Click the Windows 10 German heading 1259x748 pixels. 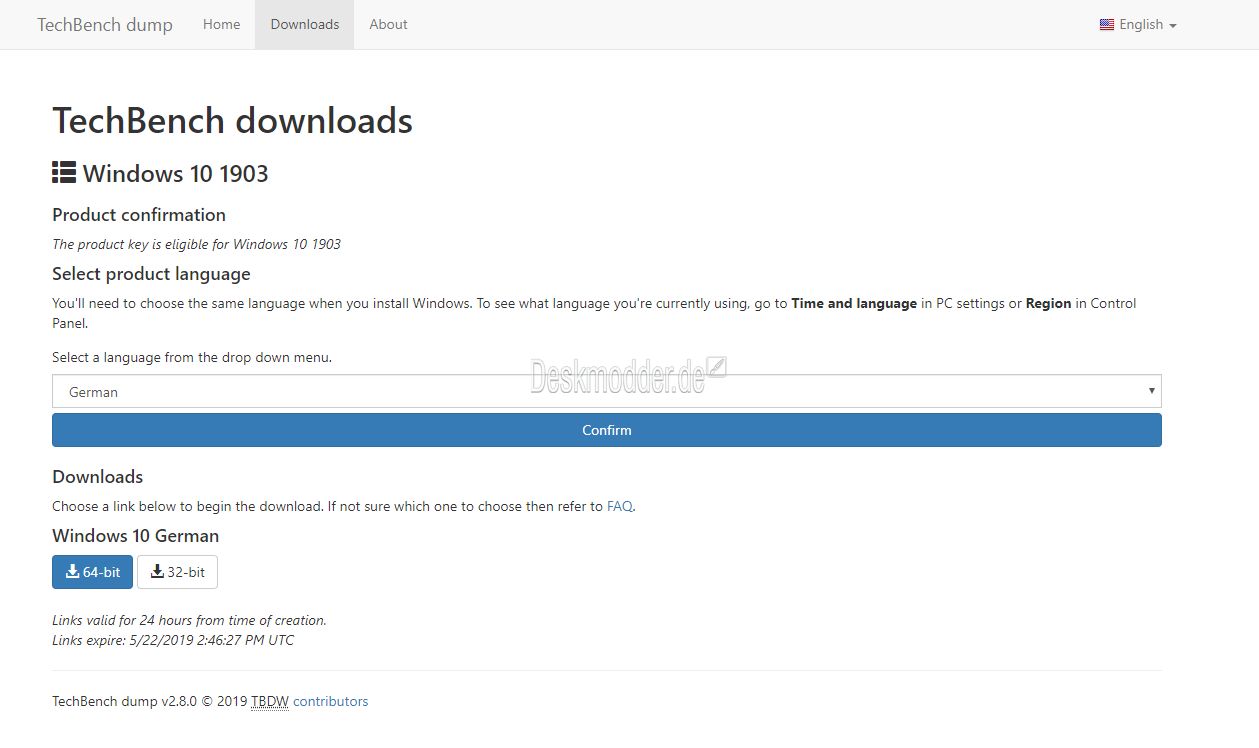(x=136, y=536)
